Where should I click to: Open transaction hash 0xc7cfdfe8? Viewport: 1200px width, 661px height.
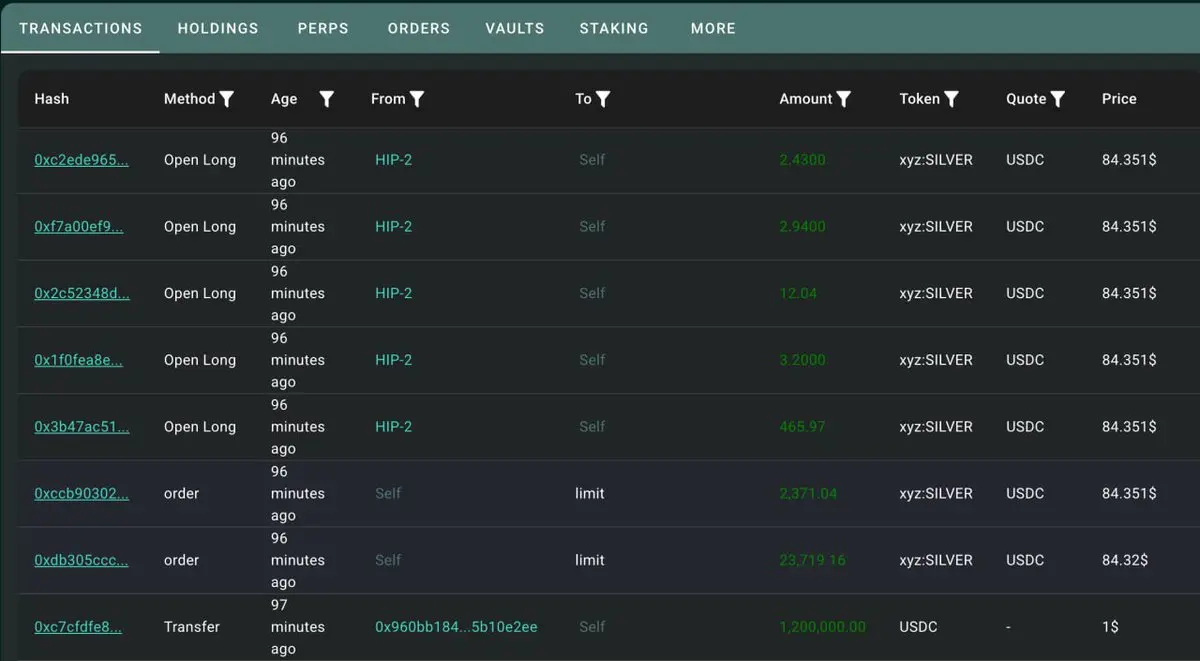pos(78,627)
